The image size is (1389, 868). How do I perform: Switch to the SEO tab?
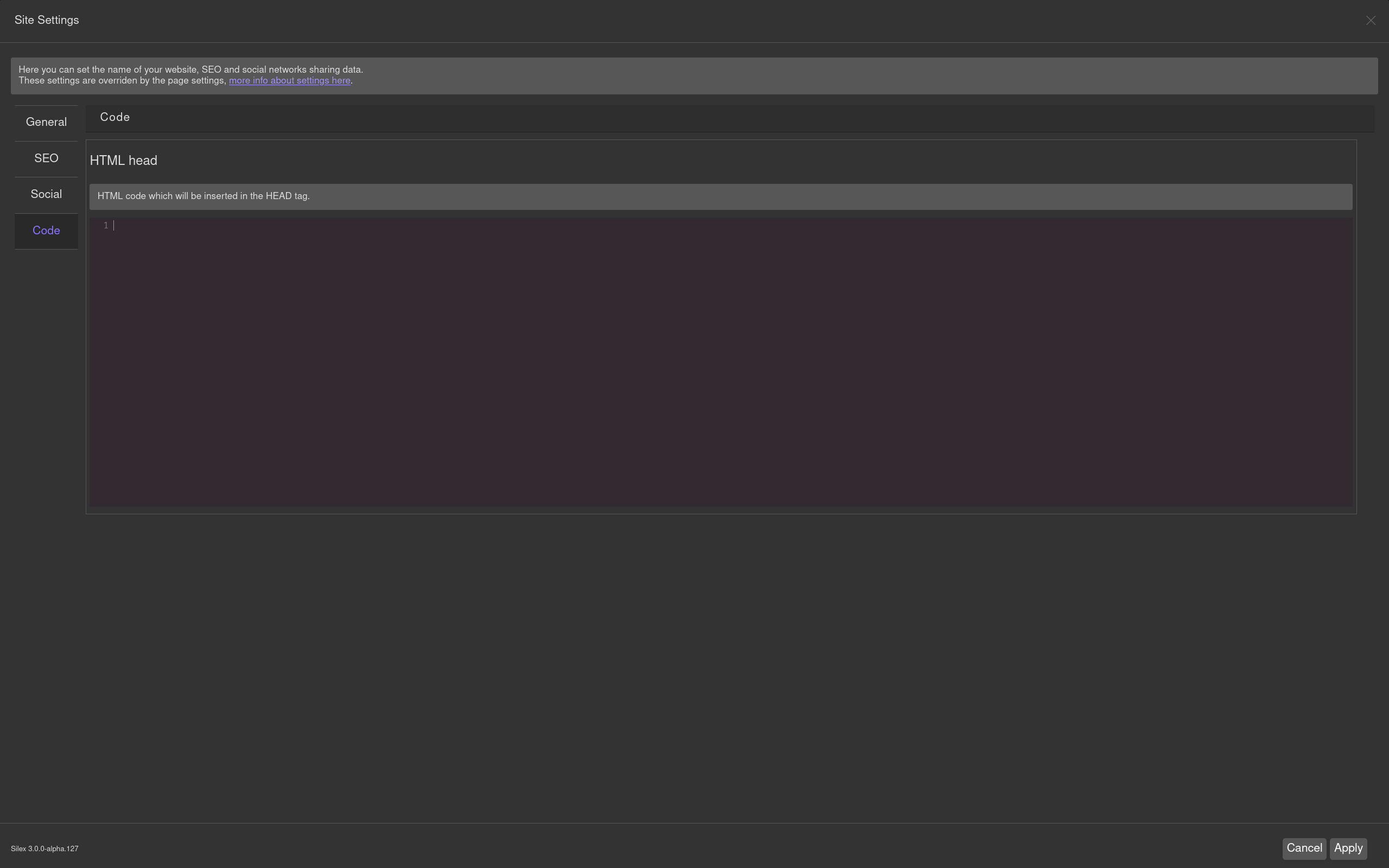[x=46, y=158]
